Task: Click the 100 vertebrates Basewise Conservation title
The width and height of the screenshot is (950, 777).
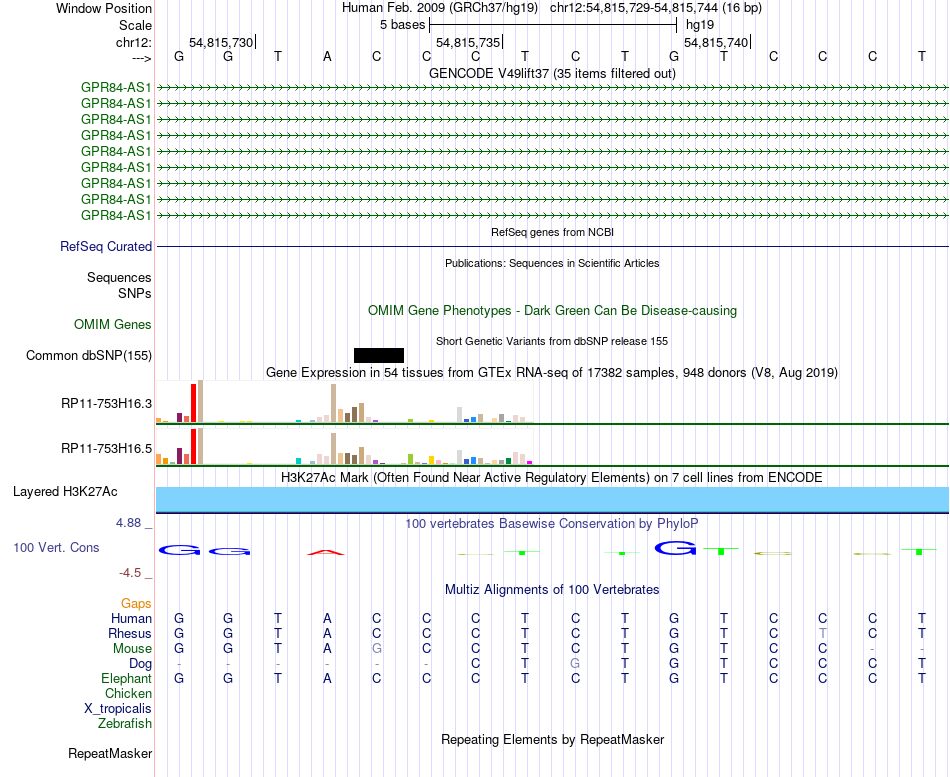Action: (552, 524)
